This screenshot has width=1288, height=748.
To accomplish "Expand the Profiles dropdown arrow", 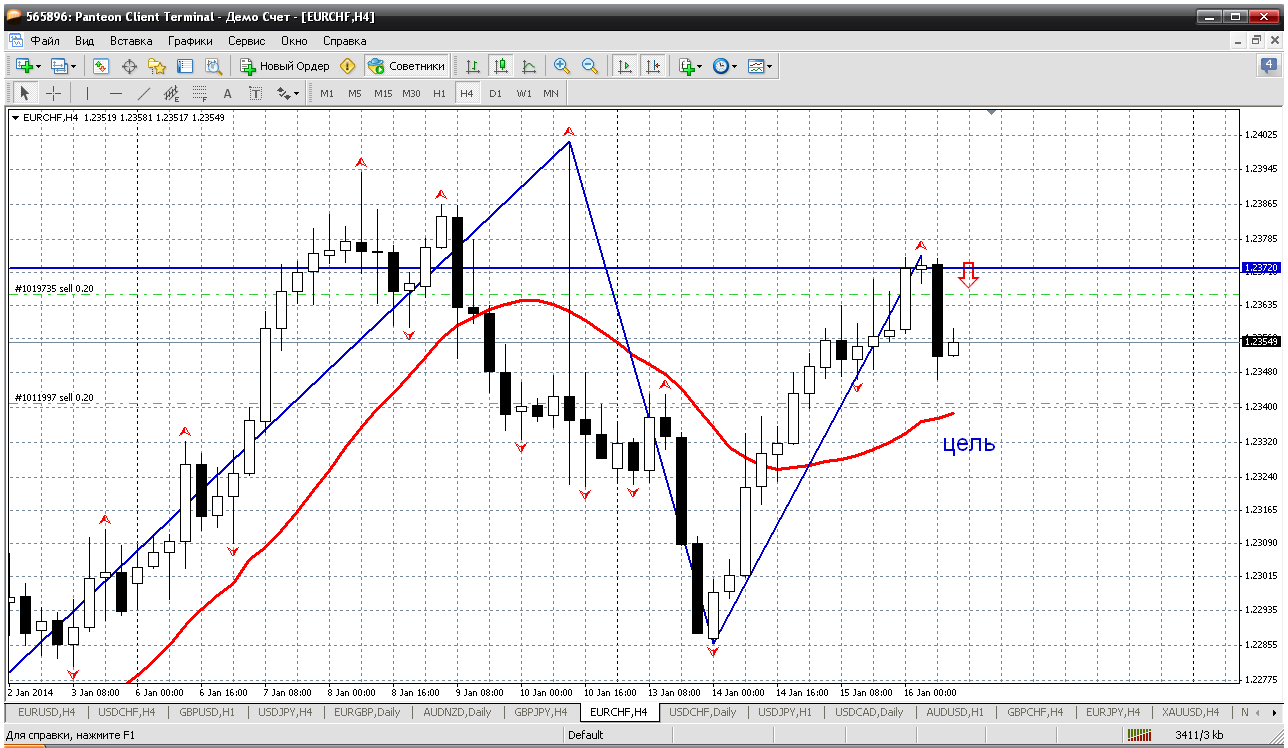I will 74,66.
